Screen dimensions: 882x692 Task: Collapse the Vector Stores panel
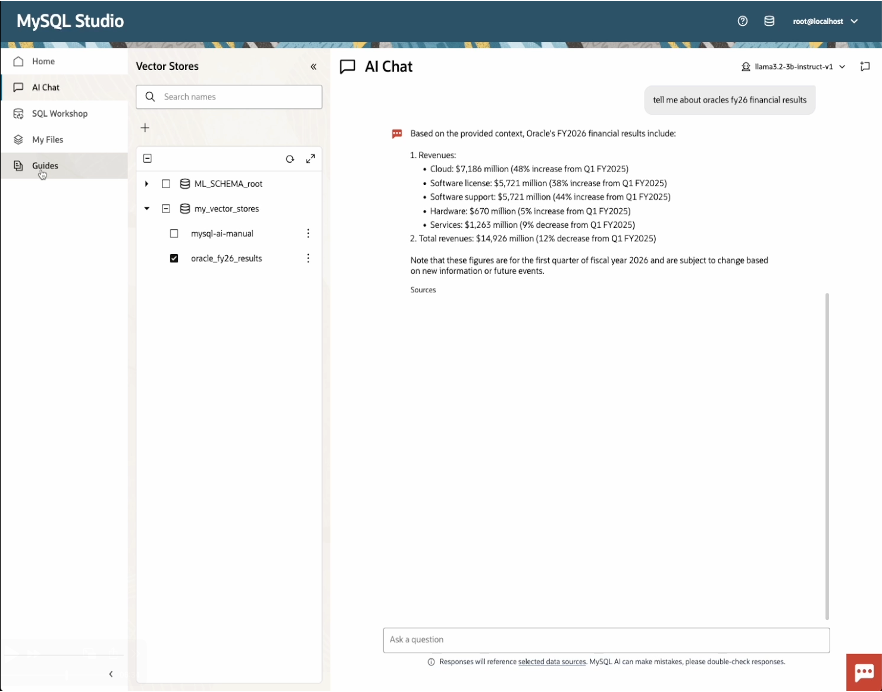coord(313,66)
